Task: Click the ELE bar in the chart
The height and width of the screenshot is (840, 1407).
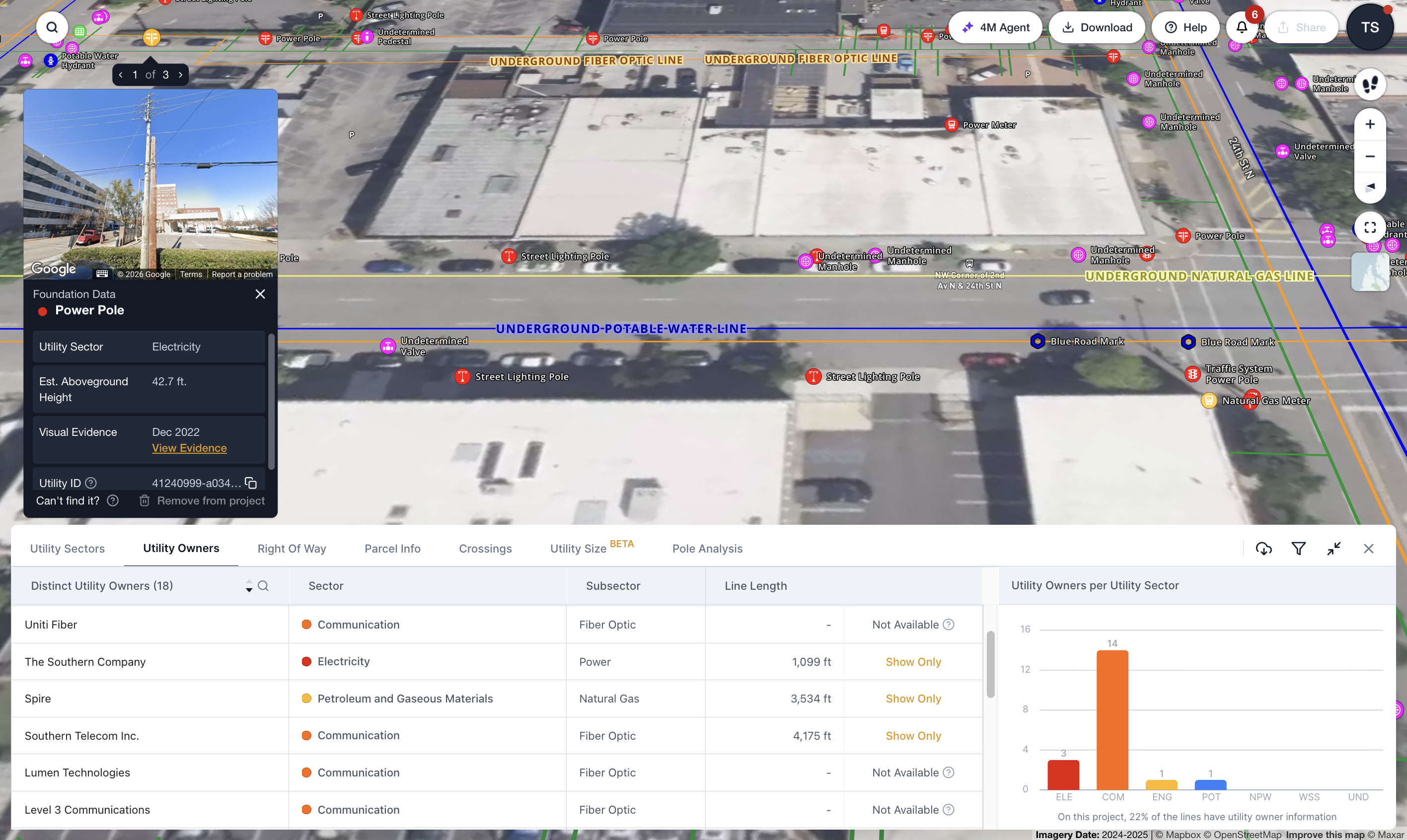Action: tap(1063, 774)
